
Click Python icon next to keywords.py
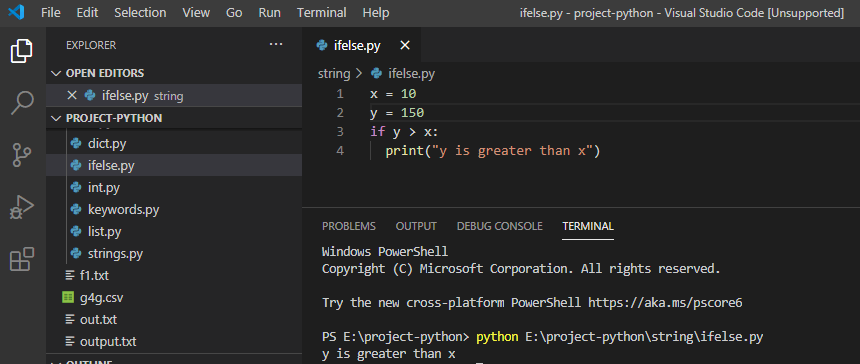click(x=76, y=209)
